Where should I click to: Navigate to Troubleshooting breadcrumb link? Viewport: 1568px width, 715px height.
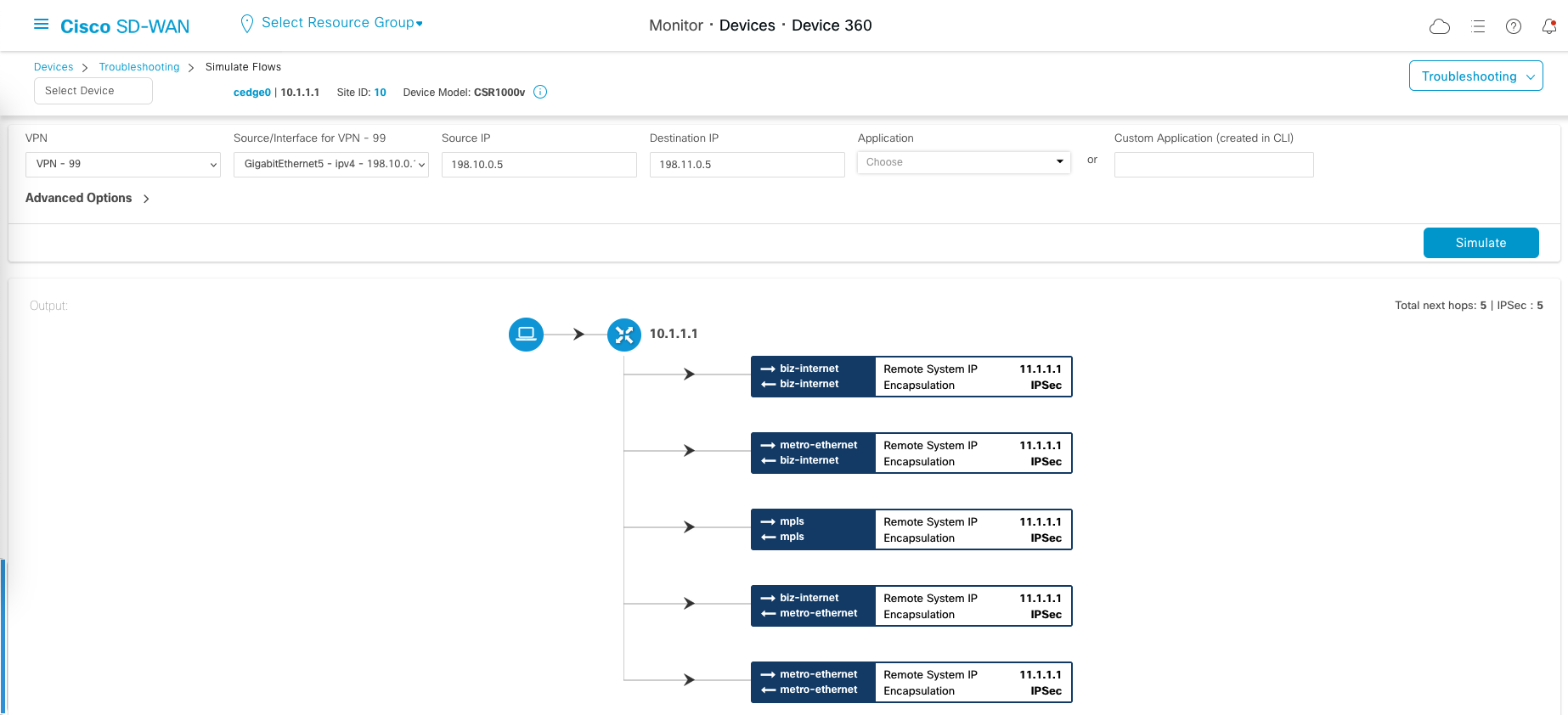(139, 67)
